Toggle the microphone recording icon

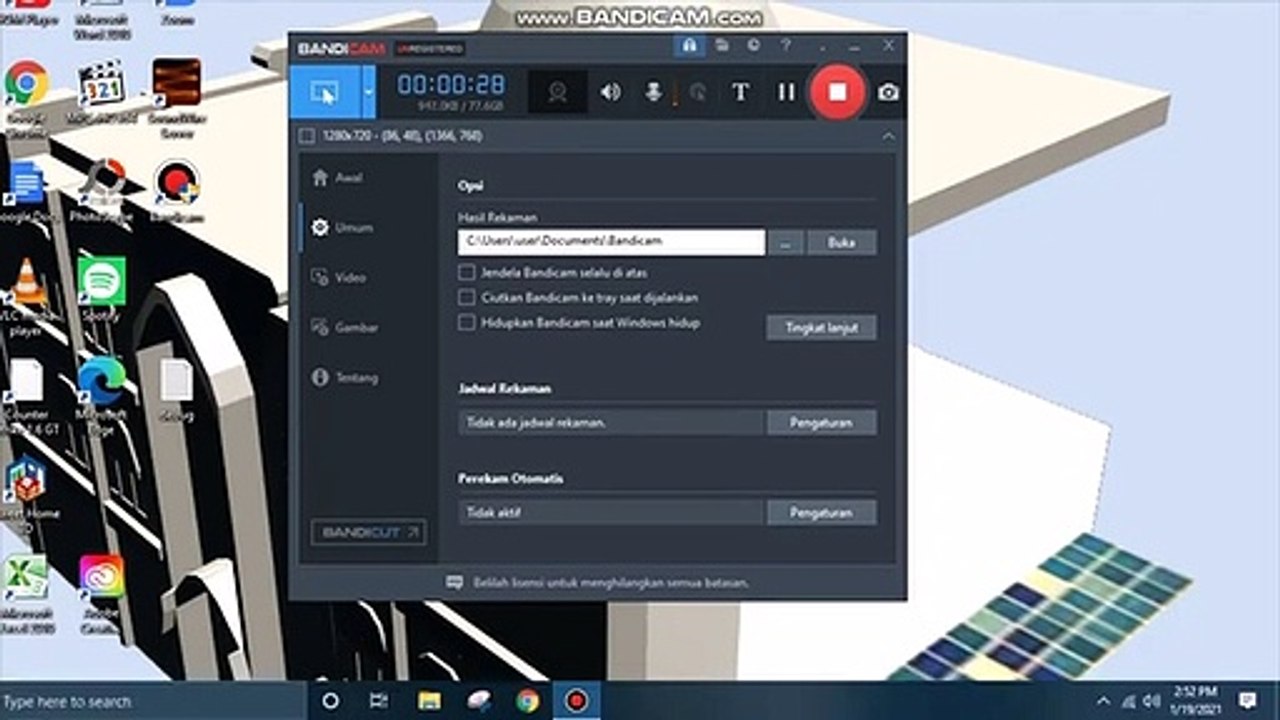click(x=654, y=92)
